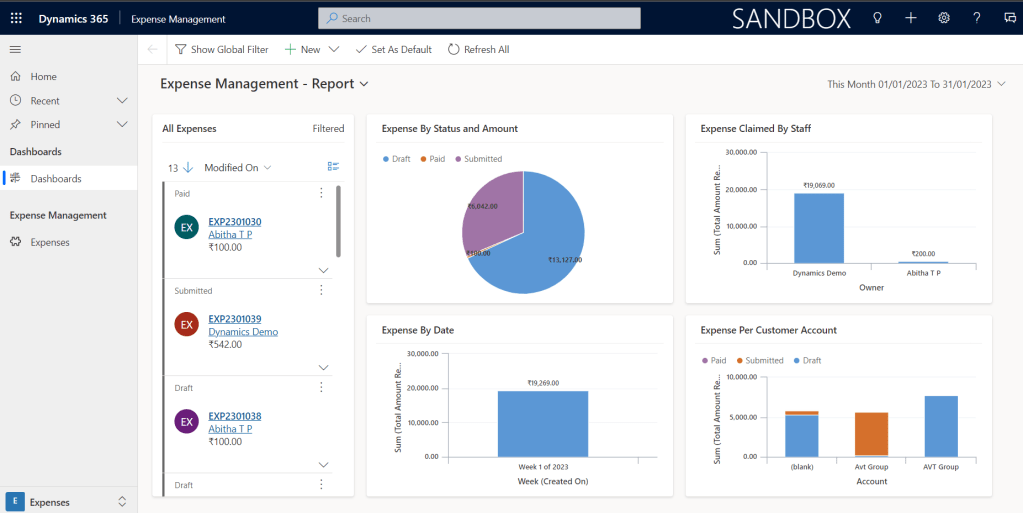The height and width of the screenshot is (513, 1023).
Task: Click the blue Dynamics Demo bar in chart
Action: [818, 228]
